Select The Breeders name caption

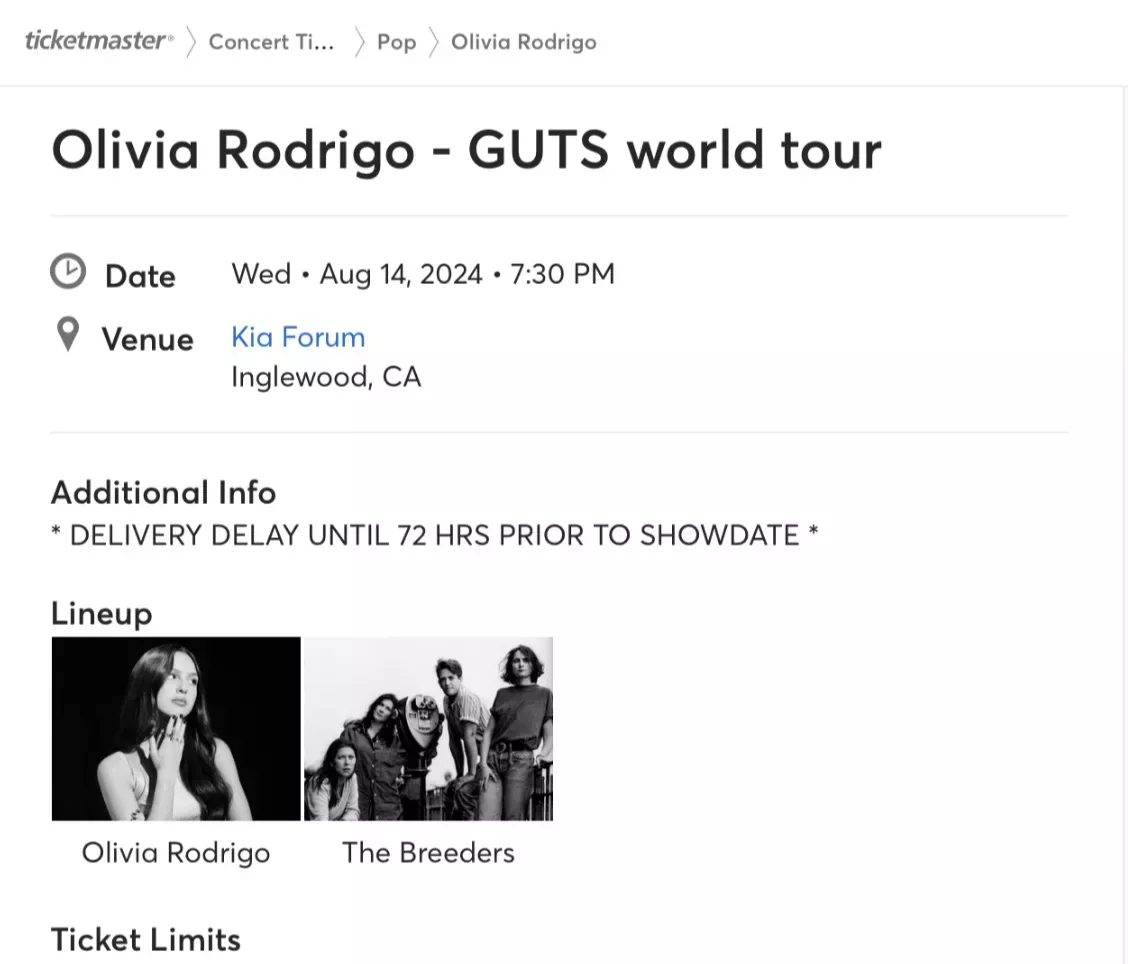[x=428, y=853]
